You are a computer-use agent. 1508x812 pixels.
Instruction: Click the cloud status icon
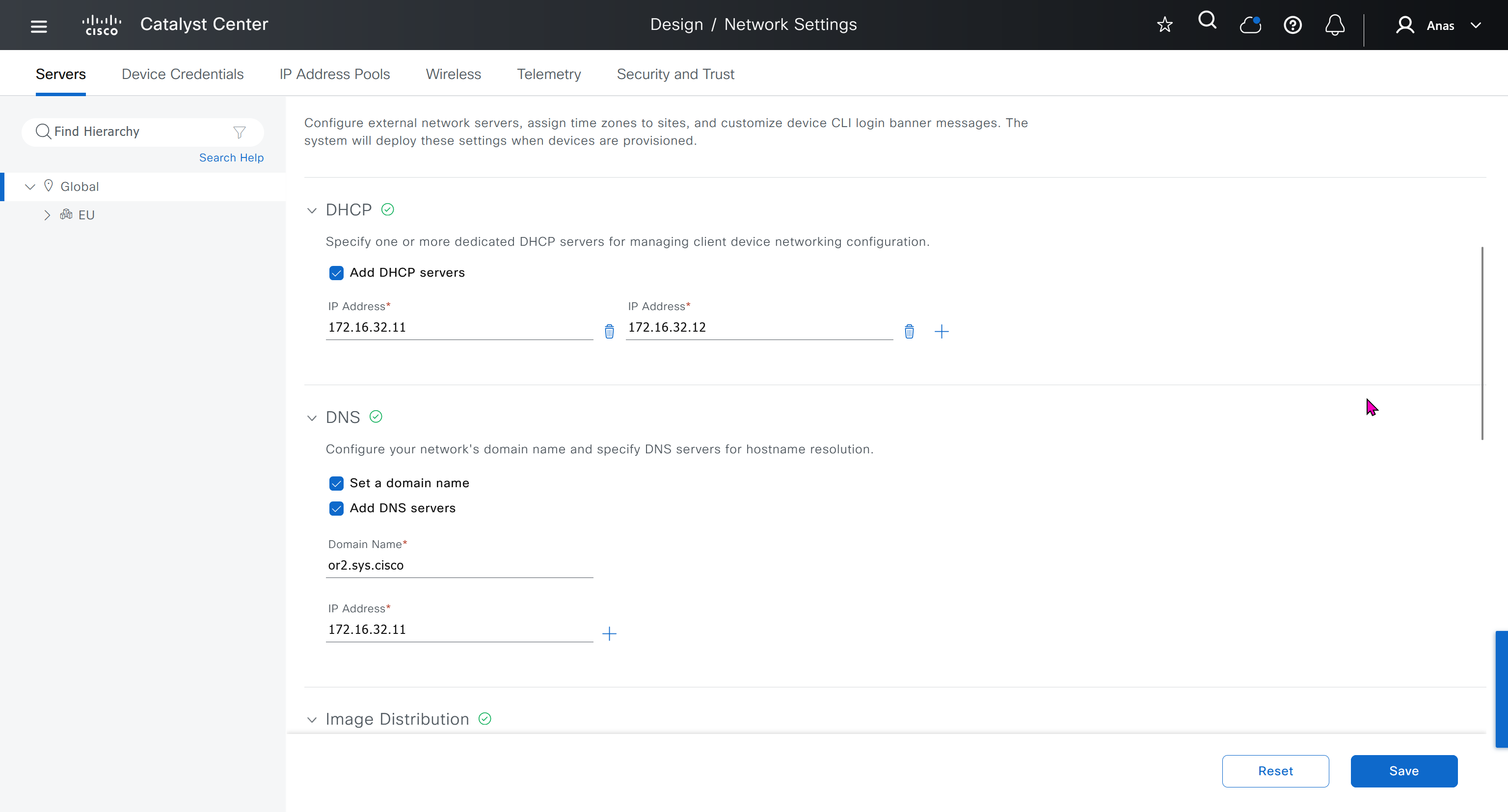pos(1250,25)
